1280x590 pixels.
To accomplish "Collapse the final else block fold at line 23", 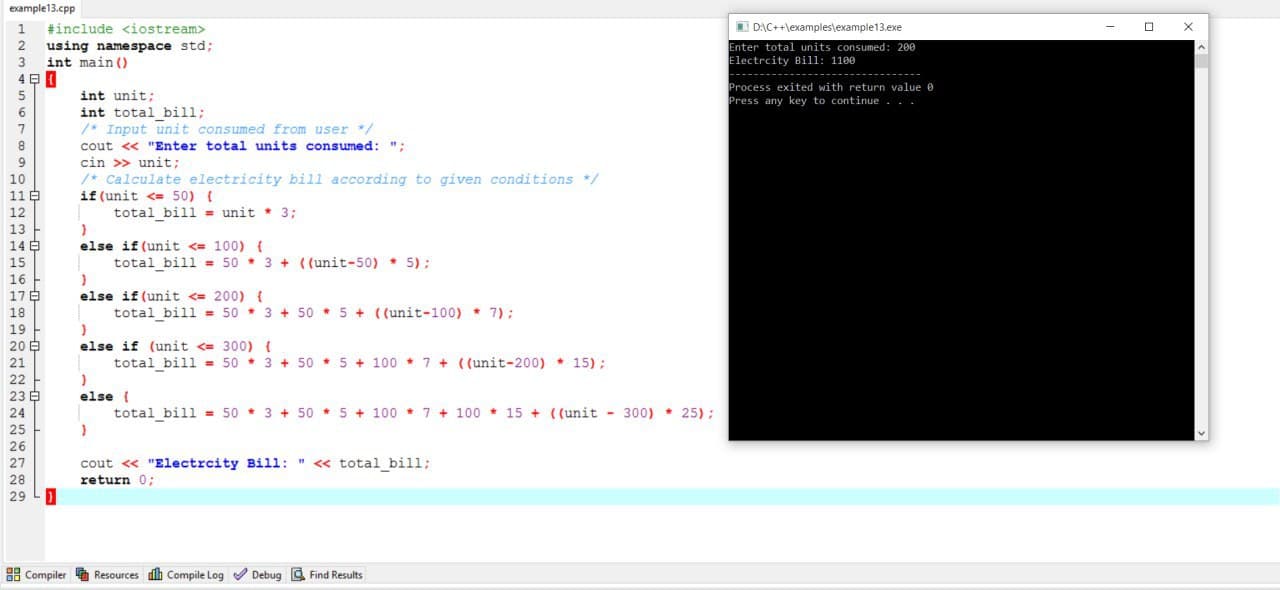I will tap(35, 396).
